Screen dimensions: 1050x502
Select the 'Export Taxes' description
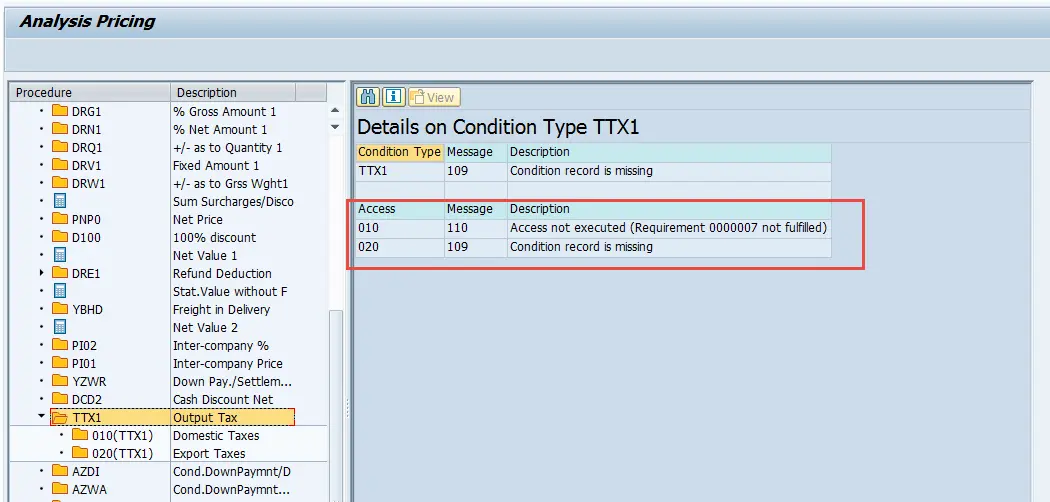[x=209, y=454]
